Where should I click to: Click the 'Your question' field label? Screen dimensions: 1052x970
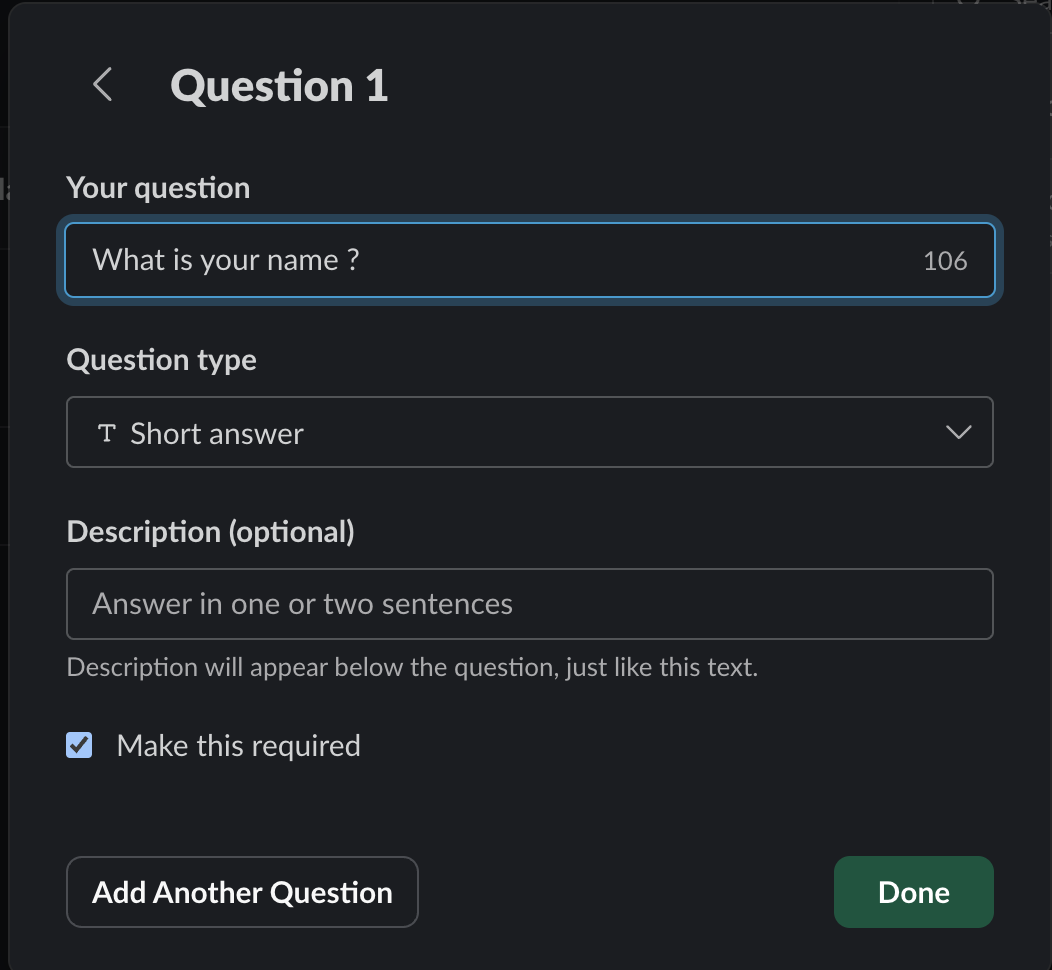click(158, 188)
